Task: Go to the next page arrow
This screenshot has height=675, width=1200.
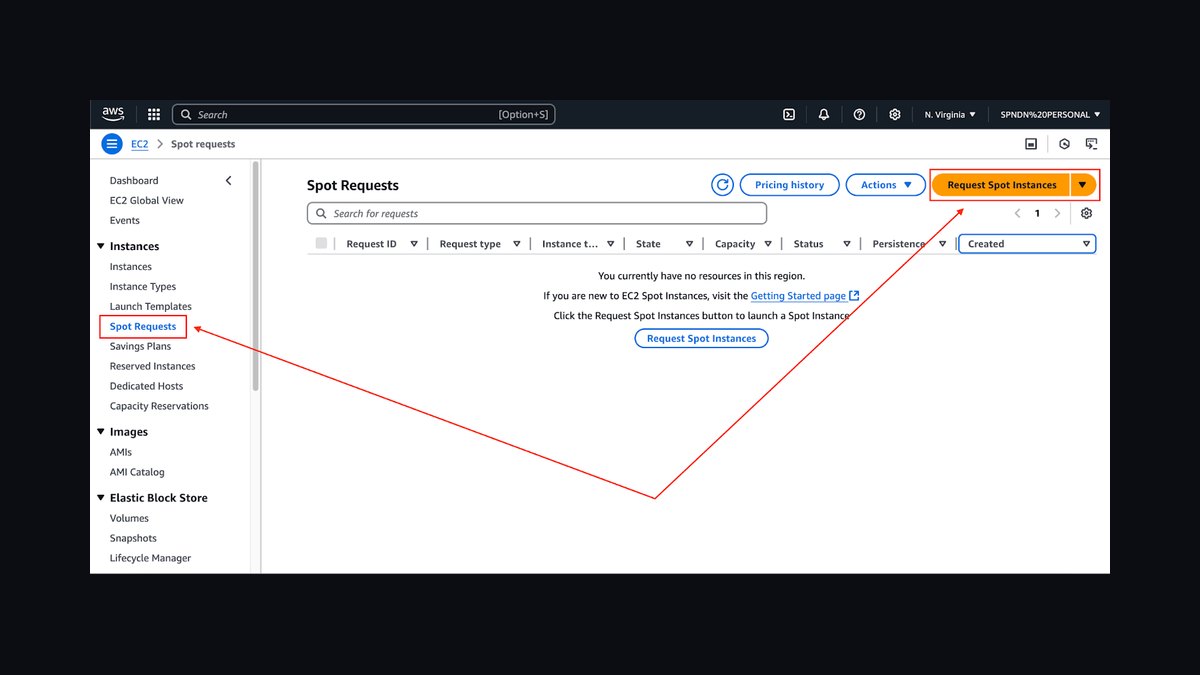Action: [x=1058, y=213]
